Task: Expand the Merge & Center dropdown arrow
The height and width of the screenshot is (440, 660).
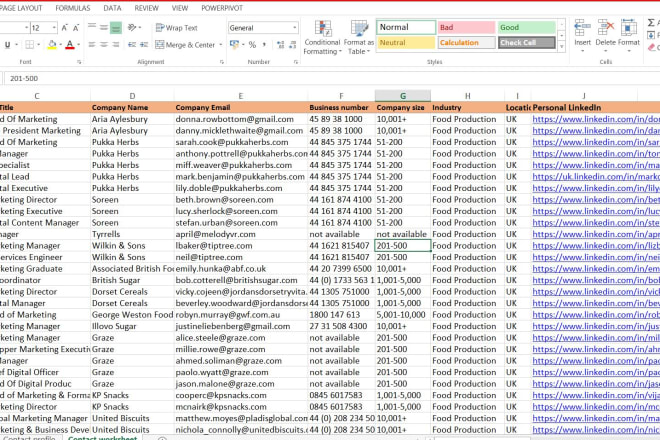Action: (x=221, y=45)
